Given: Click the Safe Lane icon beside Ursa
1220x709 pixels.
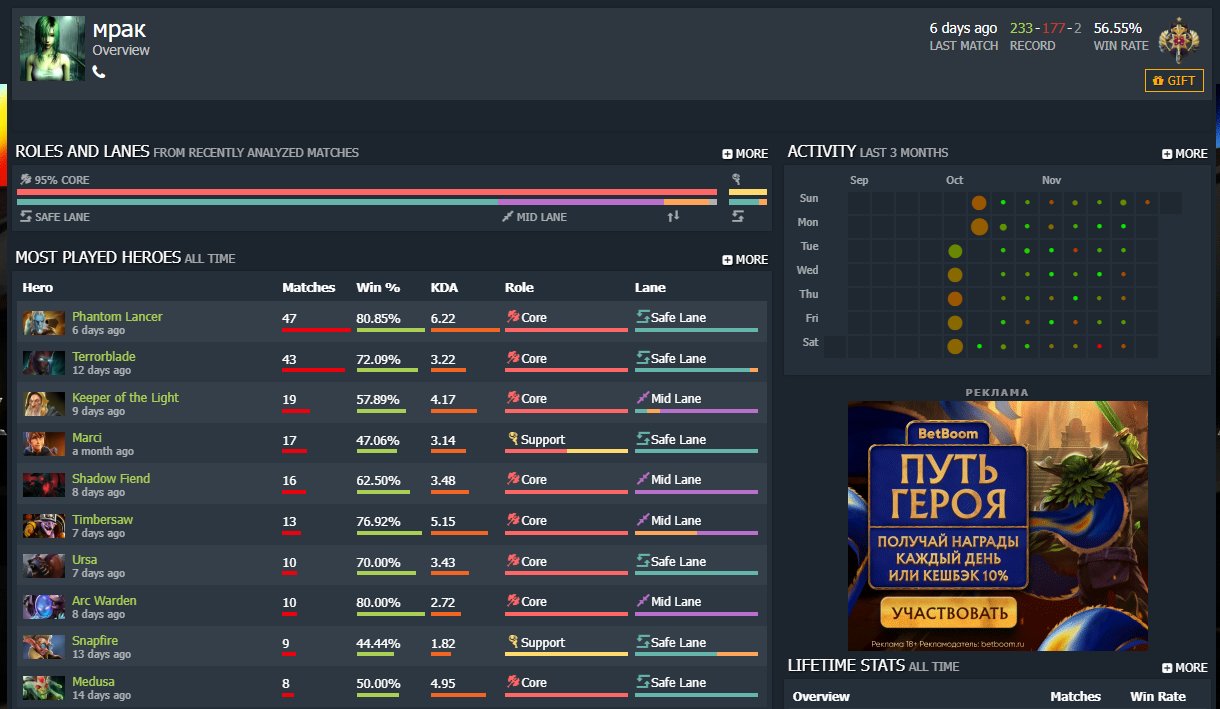Looking at the screenshot, I should [x=643, y=561].
